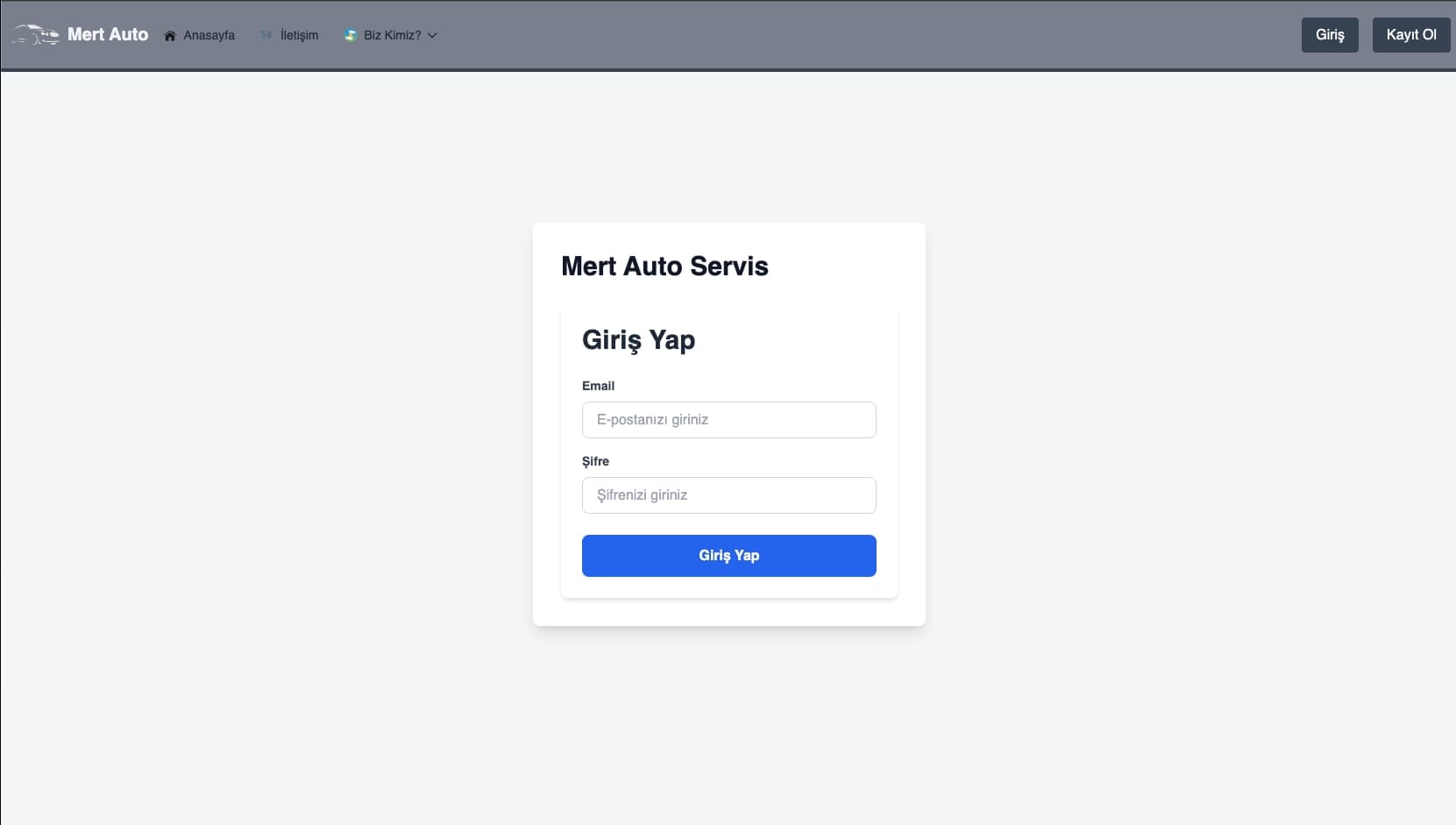Click the globe icon beside Biz Kimiz?
The height and width of the screenshot is (825, 1456).
tap(351, 35)
